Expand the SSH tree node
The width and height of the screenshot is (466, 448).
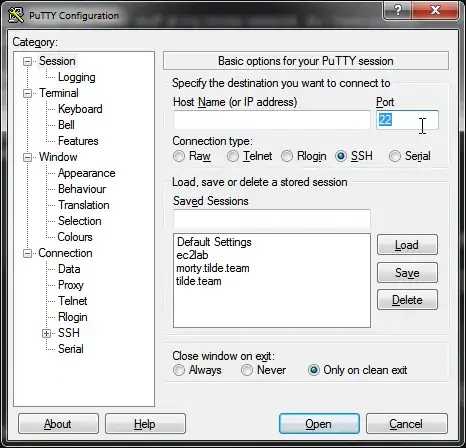[x=47, y=333]
